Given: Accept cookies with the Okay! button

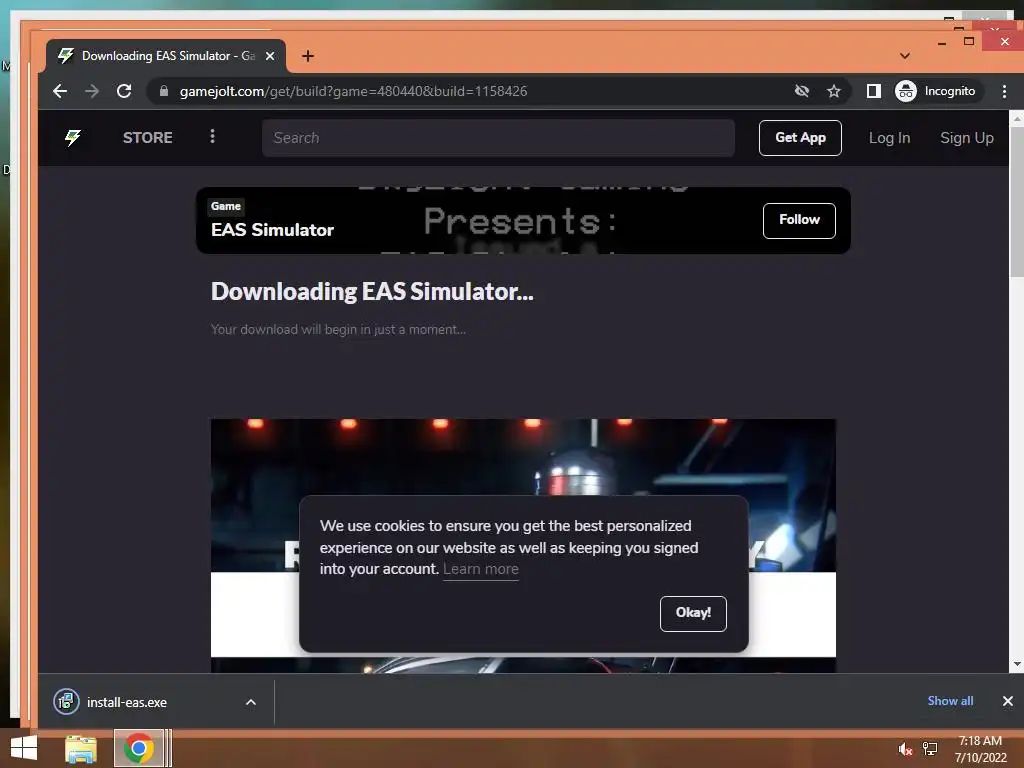Looking at the screenshot, I should (x=693, y=613).
